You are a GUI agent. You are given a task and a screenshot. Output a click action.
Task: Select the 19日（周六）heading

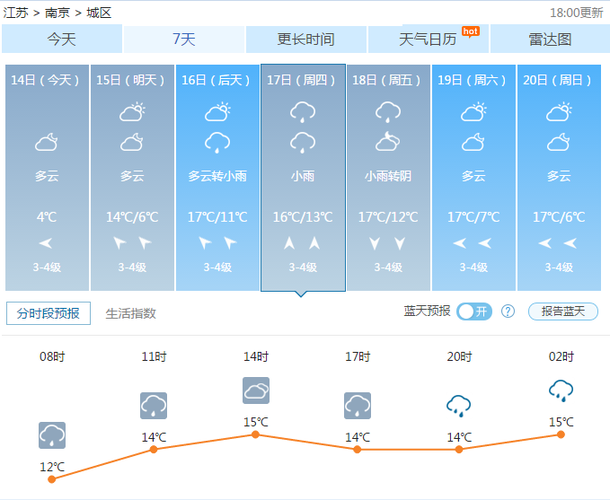point(473,80)
